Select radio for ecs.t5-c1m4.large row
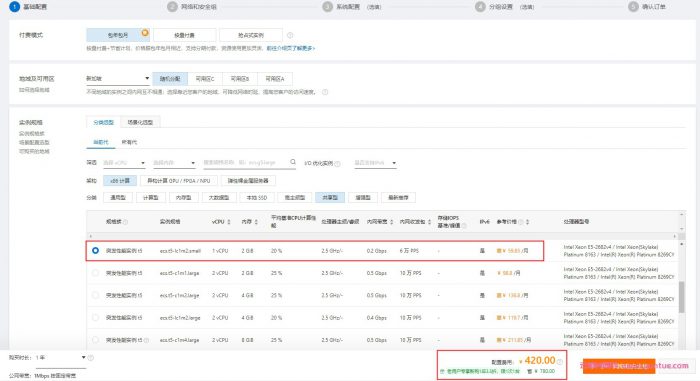The image size is (700, 381). [x=95, y=340]
